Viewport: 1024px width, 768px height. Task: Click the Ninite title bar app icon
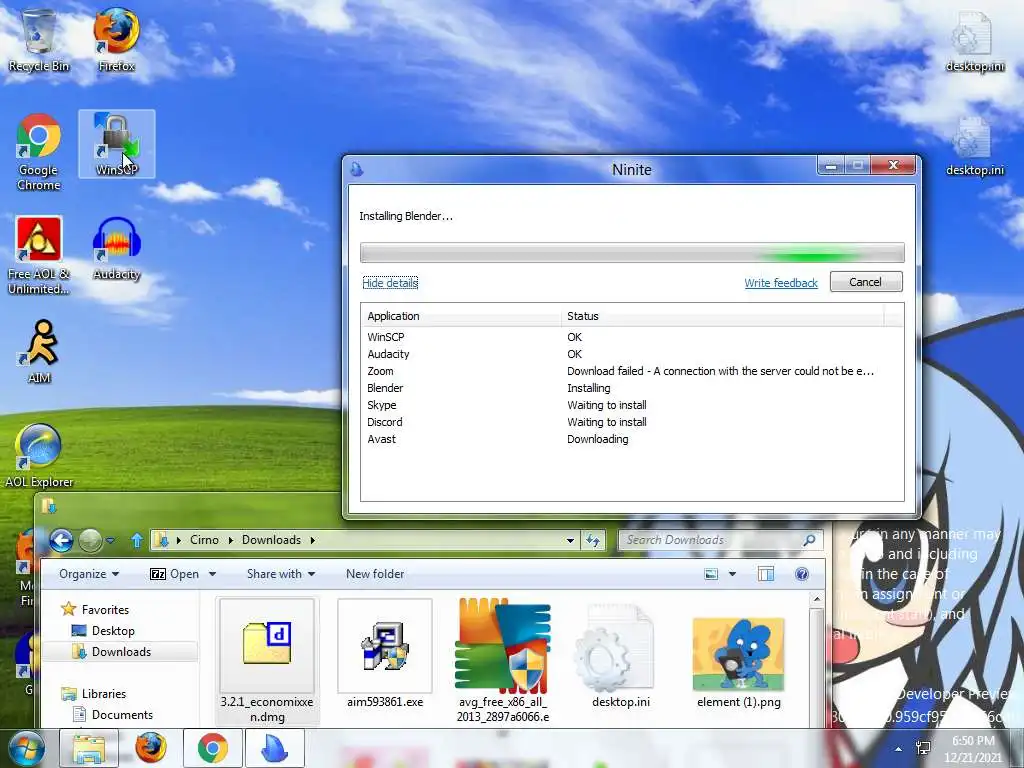[x=357, y=170]
